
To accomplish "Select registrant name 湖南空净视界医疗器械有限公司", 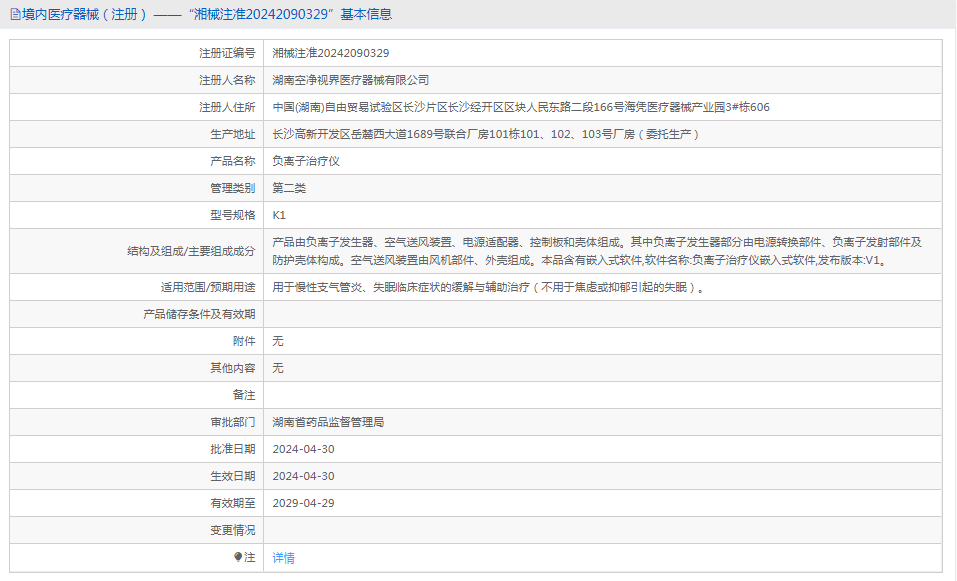I will click(x=350, y=80).
